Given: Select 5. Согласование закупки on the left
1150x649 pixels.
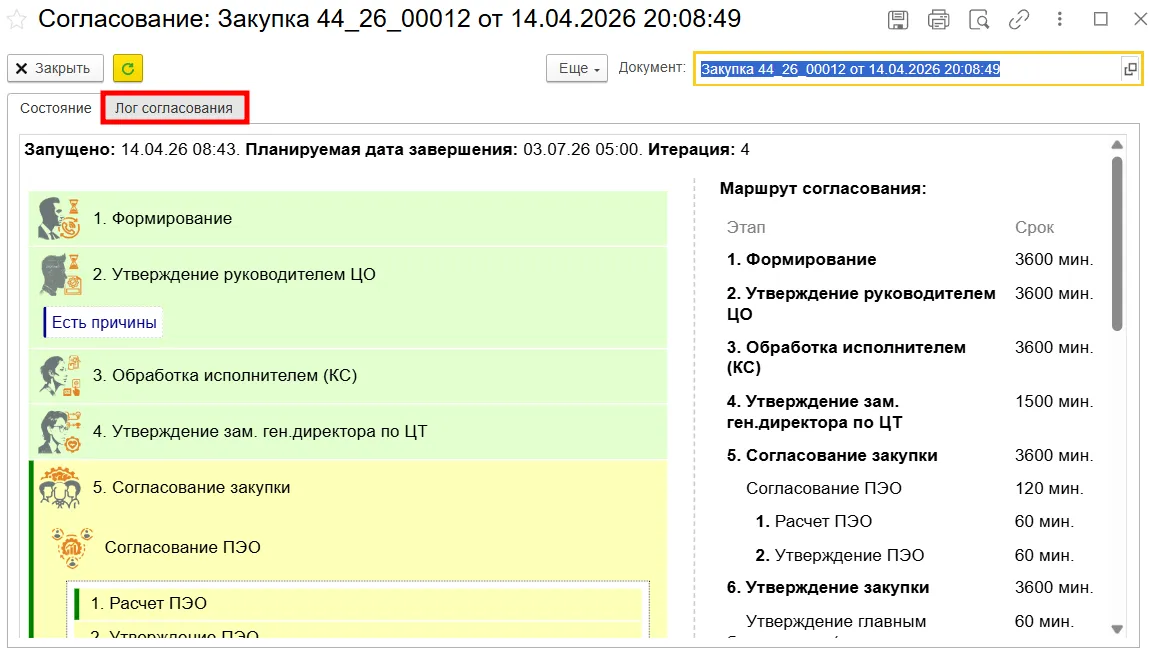Looking at the screenshot, I should tap(191, 488).
